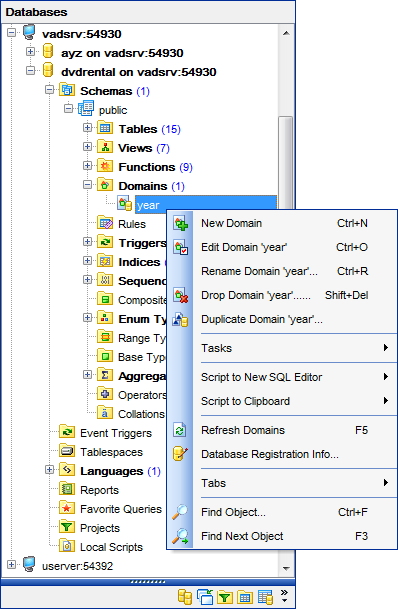Open Script to New SQL Editor submenu
398x609 pixels.
coord(282,377)
